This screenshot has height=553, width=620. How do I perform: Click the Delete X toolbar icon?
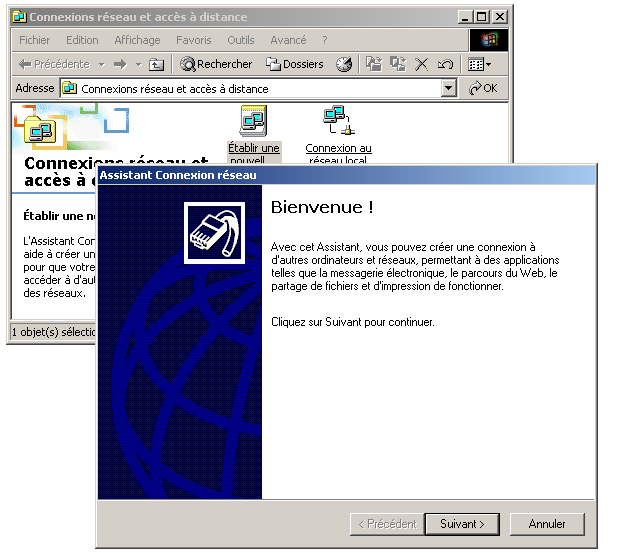(x=422, y=64)
